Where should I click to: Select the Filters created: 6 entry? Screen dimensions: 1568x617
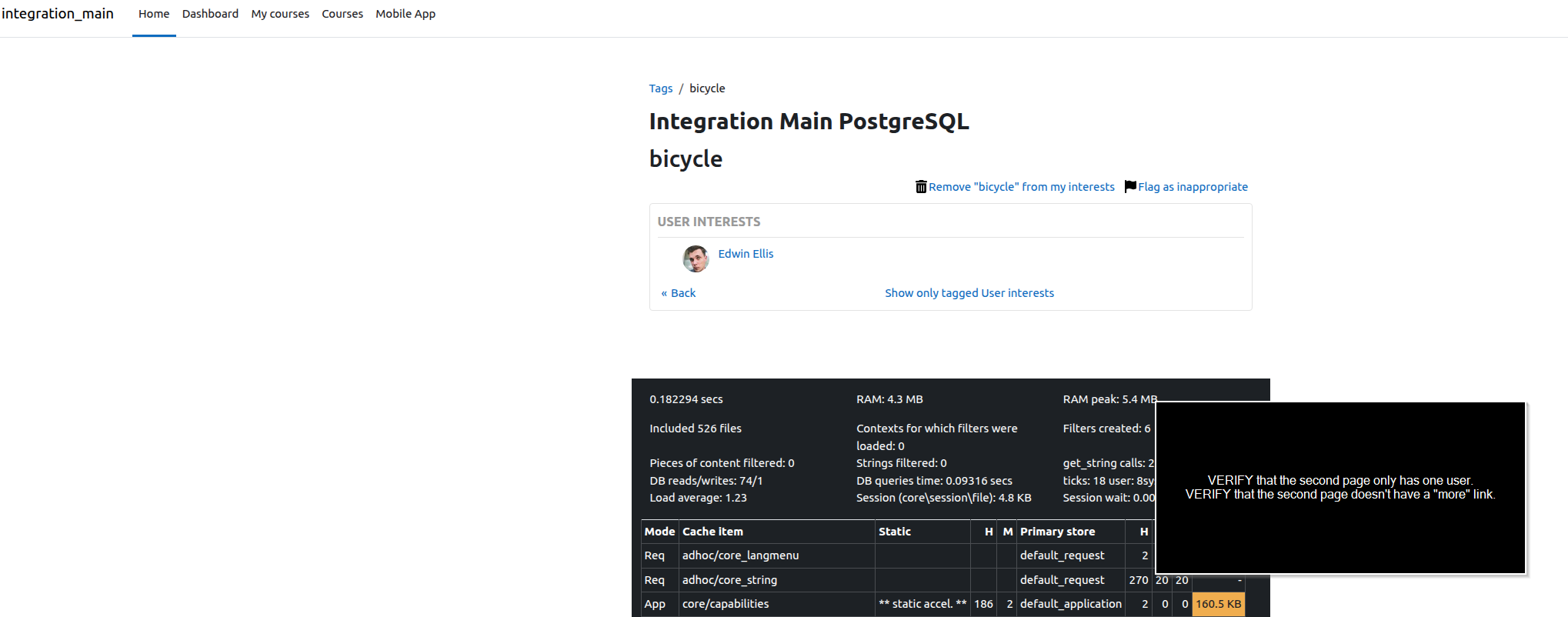coord(1107,429)
